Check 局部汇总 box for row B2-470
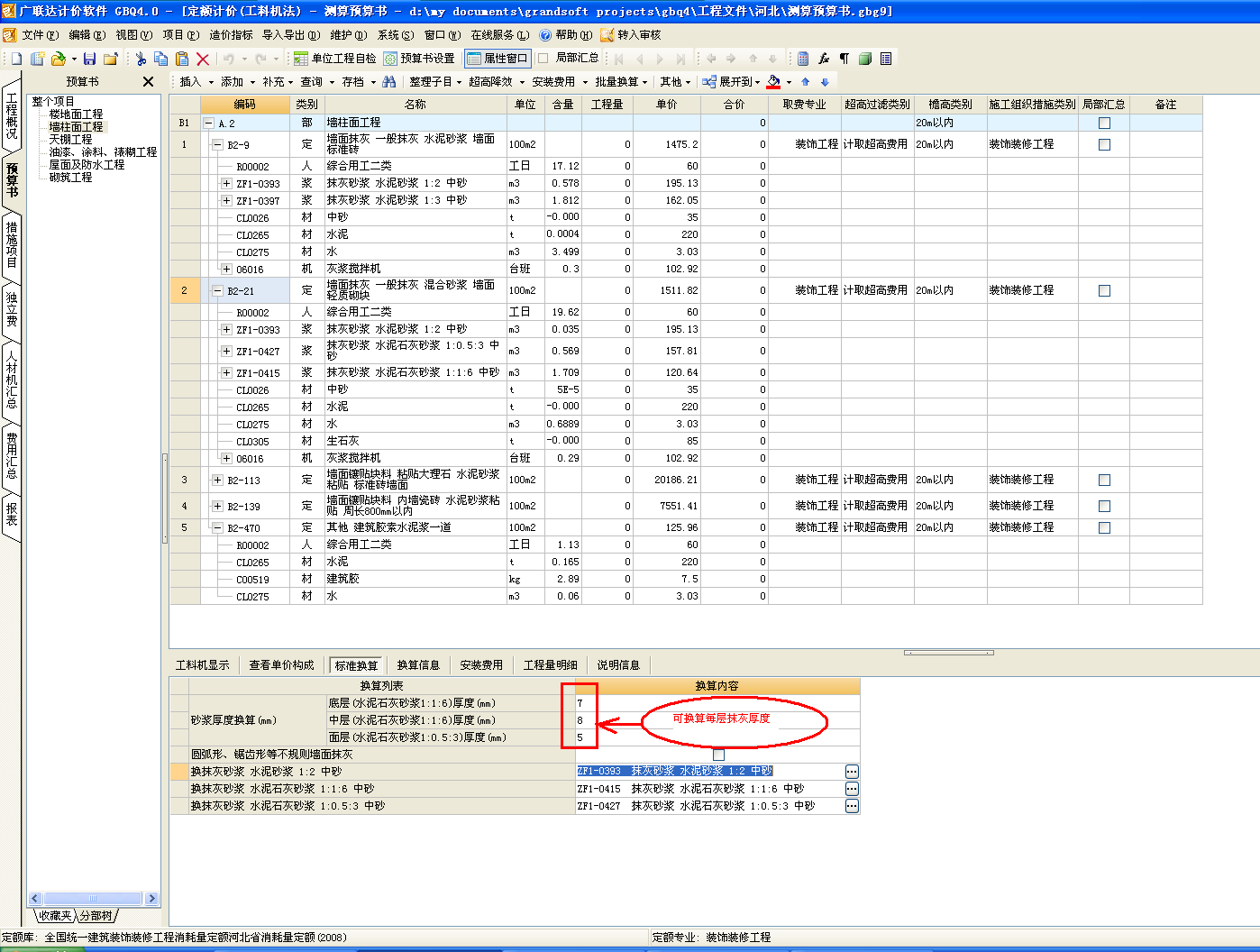Screen dimensions: 1260x952 click(1104, 527)
